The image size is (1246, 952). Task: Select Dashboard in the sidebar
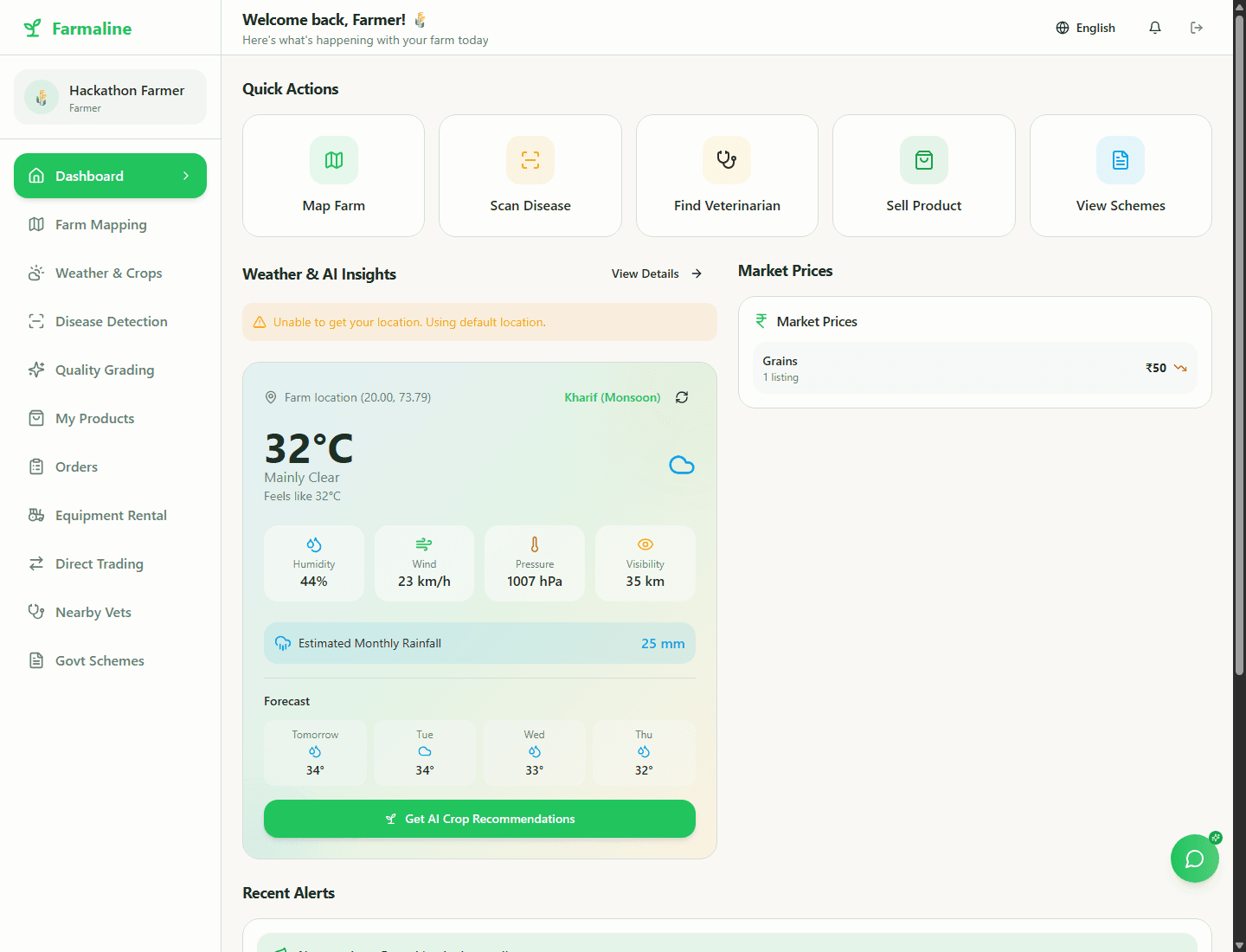coord(110,176)
